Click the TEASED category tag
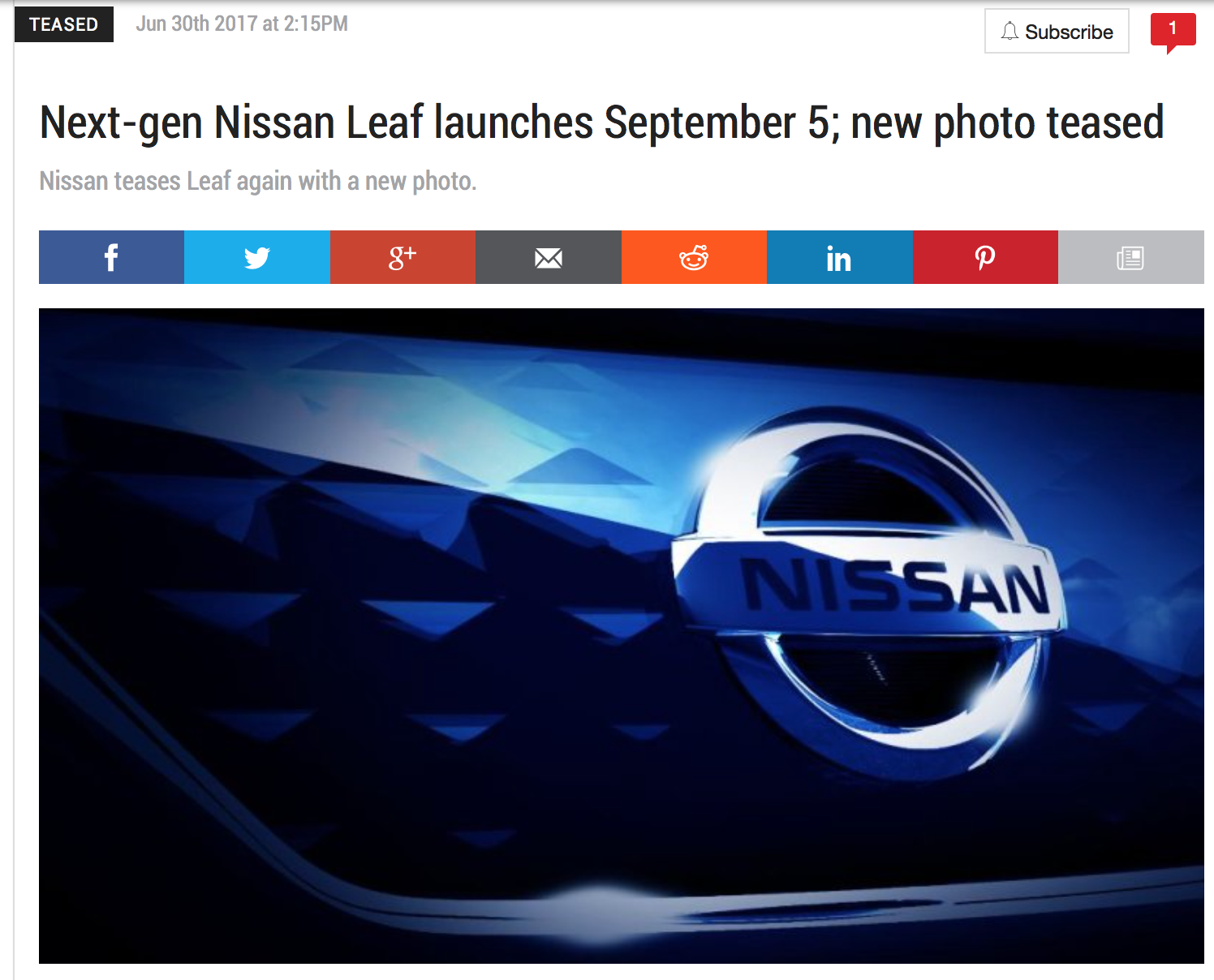Screen dimensions: 1214x980 tap(64, 24)
